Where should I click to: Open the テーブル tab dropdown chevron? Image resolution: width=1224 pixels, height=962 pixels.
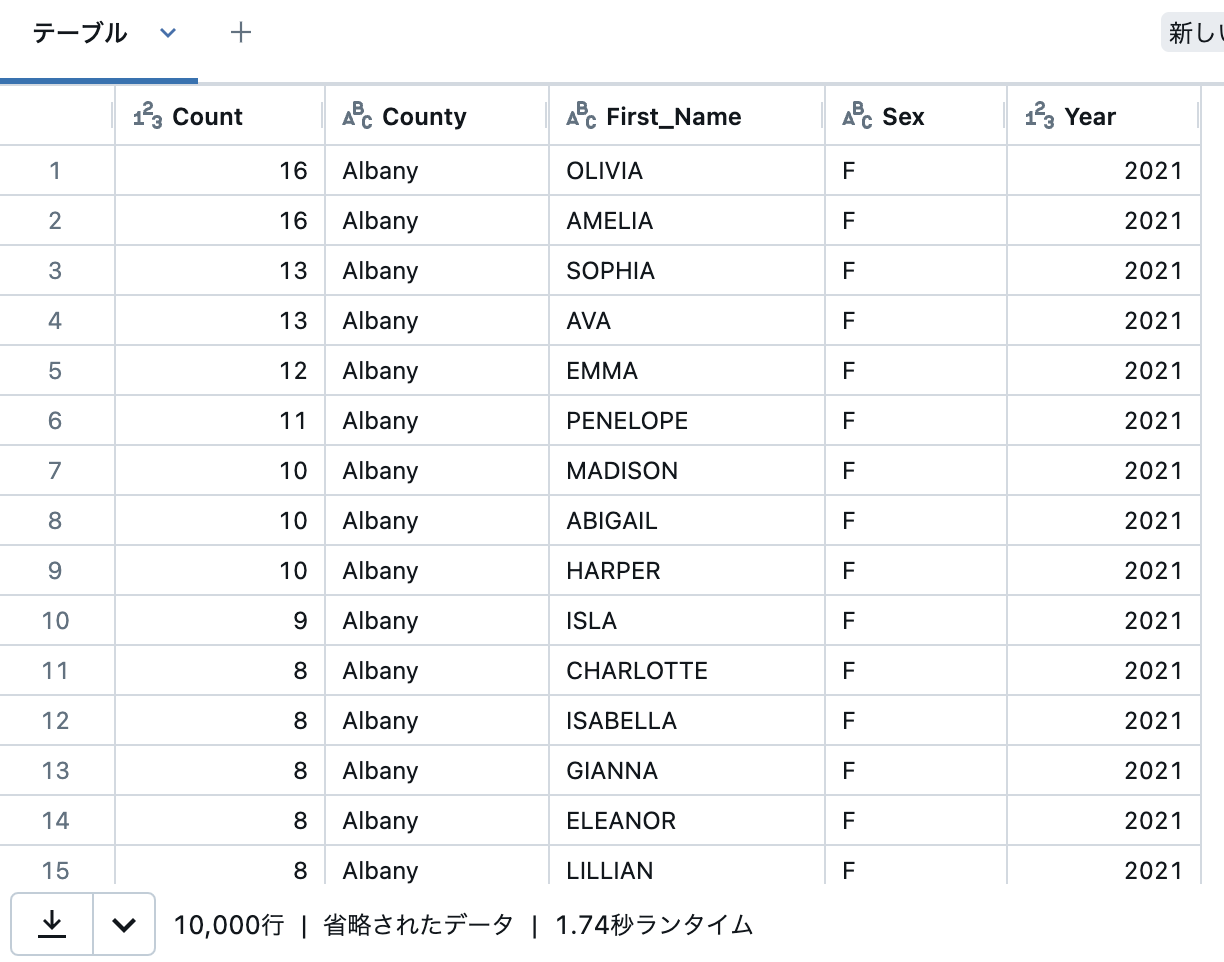168,33
